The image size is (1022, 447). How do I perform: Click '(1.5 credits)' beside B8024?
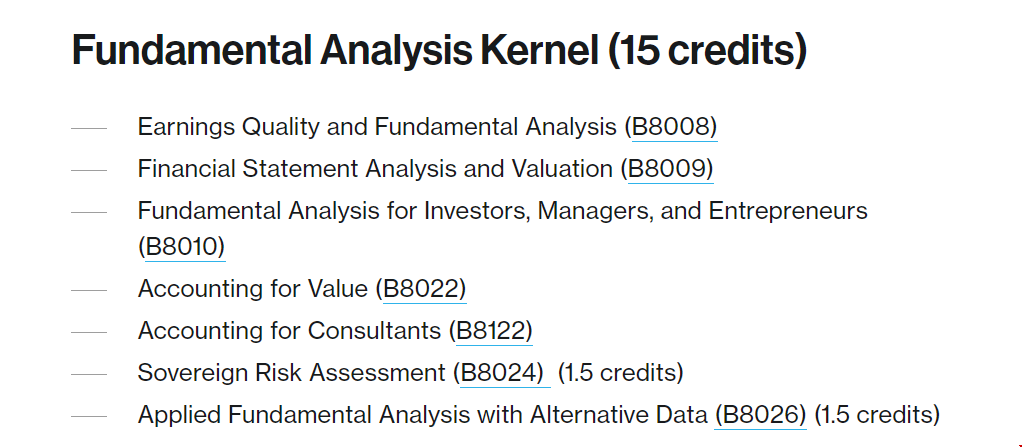point(620,373)
